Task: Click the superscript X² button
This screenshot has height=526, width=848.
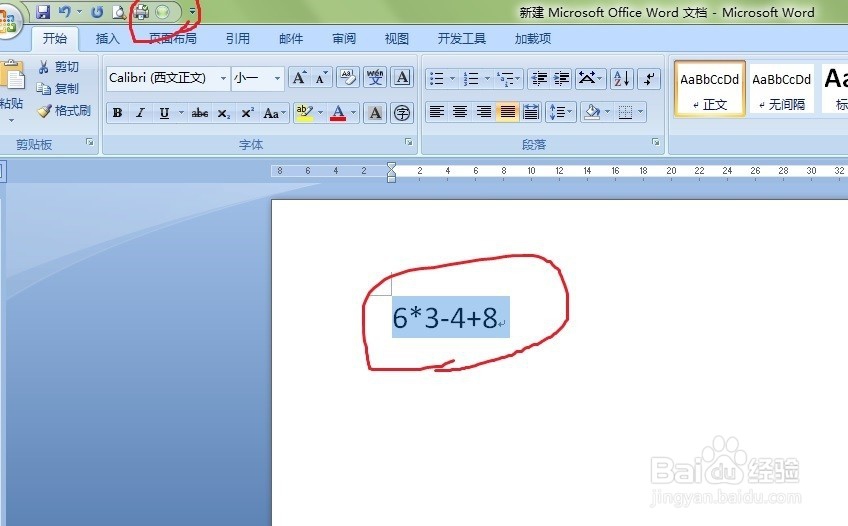Action: tap(247, 113)
